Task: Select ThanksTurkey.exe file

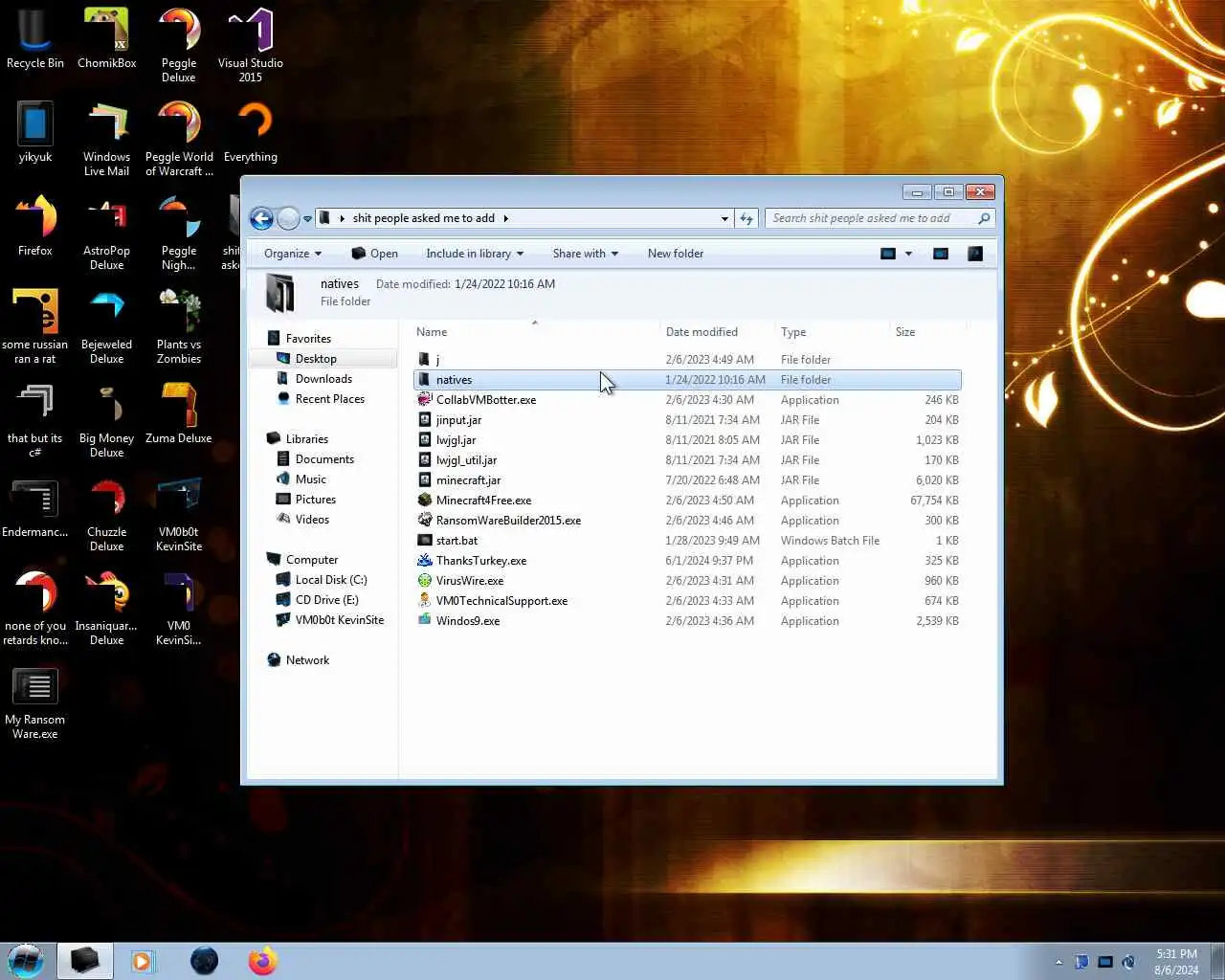Action: 687,561
